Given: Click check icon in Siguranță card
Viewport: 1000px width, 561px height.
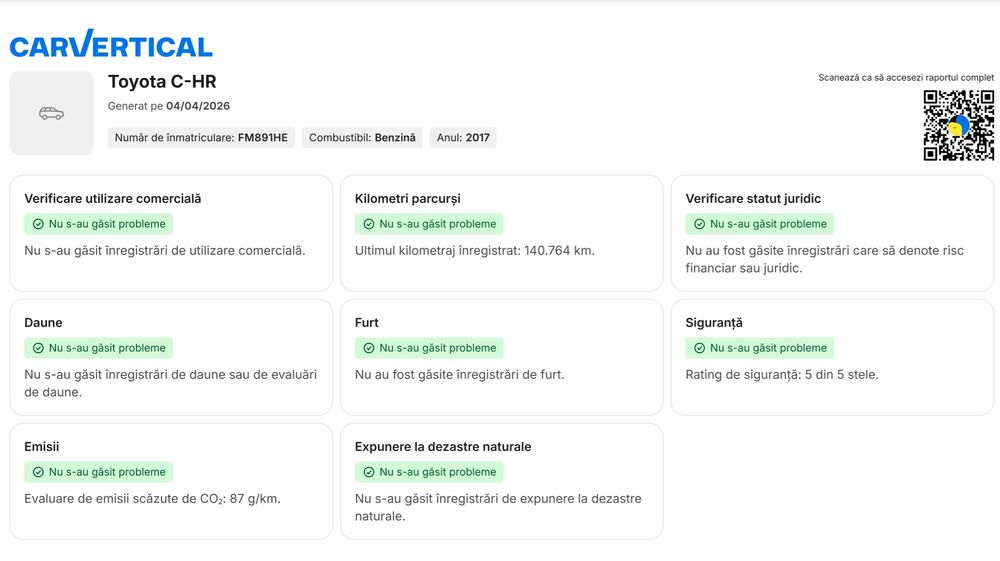Looking at the screenshot, I should [x=700, y=348].
